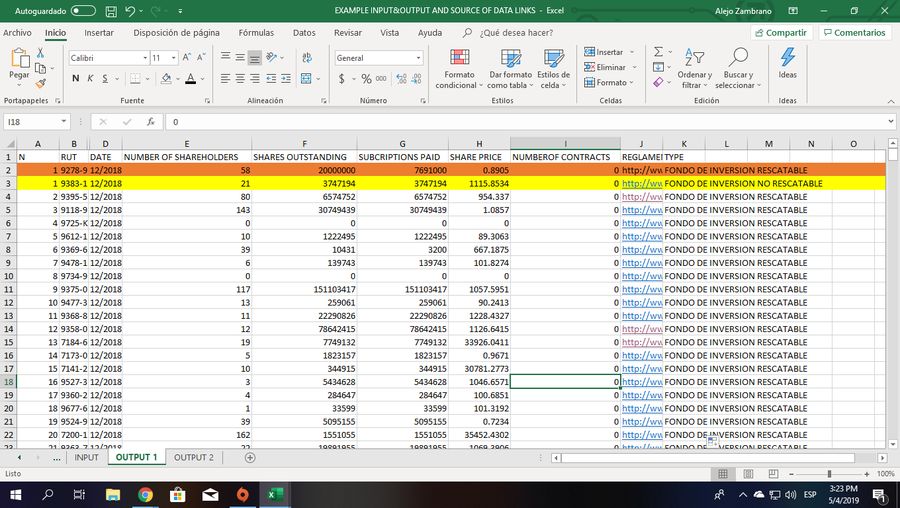Click the Comentarios button

(x=853, y=33)
